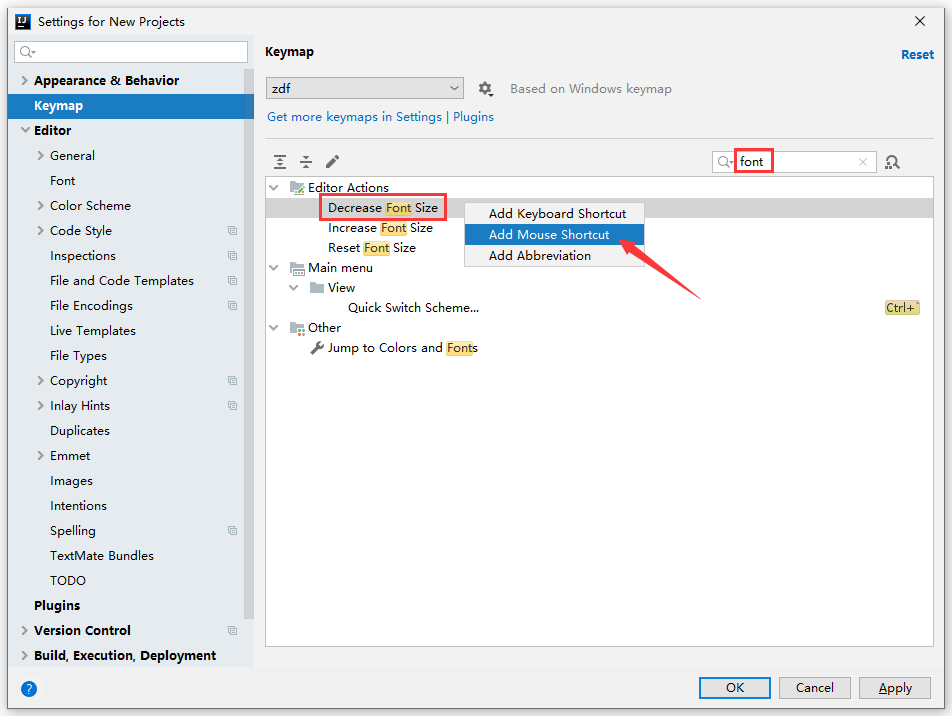The height and width of the screenshot is (716, 952).
Task: Collapse the Main menu tree group
Action: pos(274,268)
